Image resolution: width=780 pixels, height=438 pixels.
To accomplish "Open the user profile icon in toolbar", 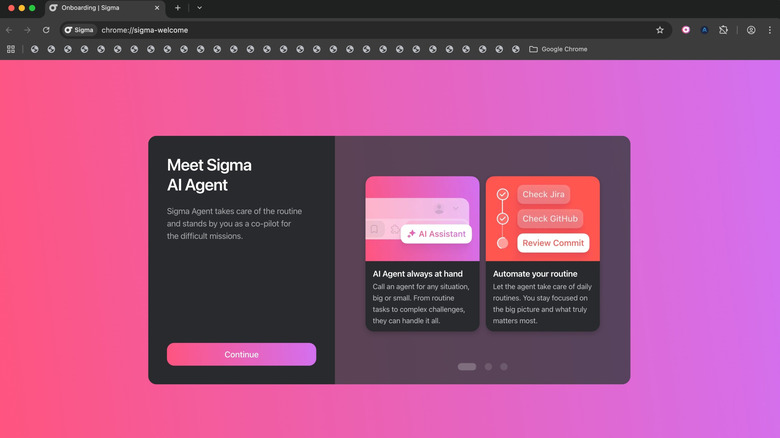I will pyautogui.click(x=751, y=30).
